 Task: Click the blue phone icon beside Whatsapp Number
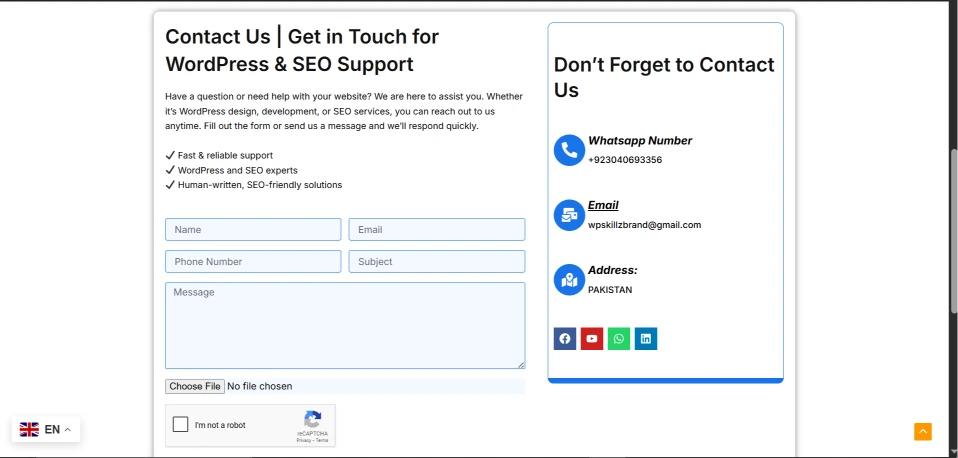(569, 150)
